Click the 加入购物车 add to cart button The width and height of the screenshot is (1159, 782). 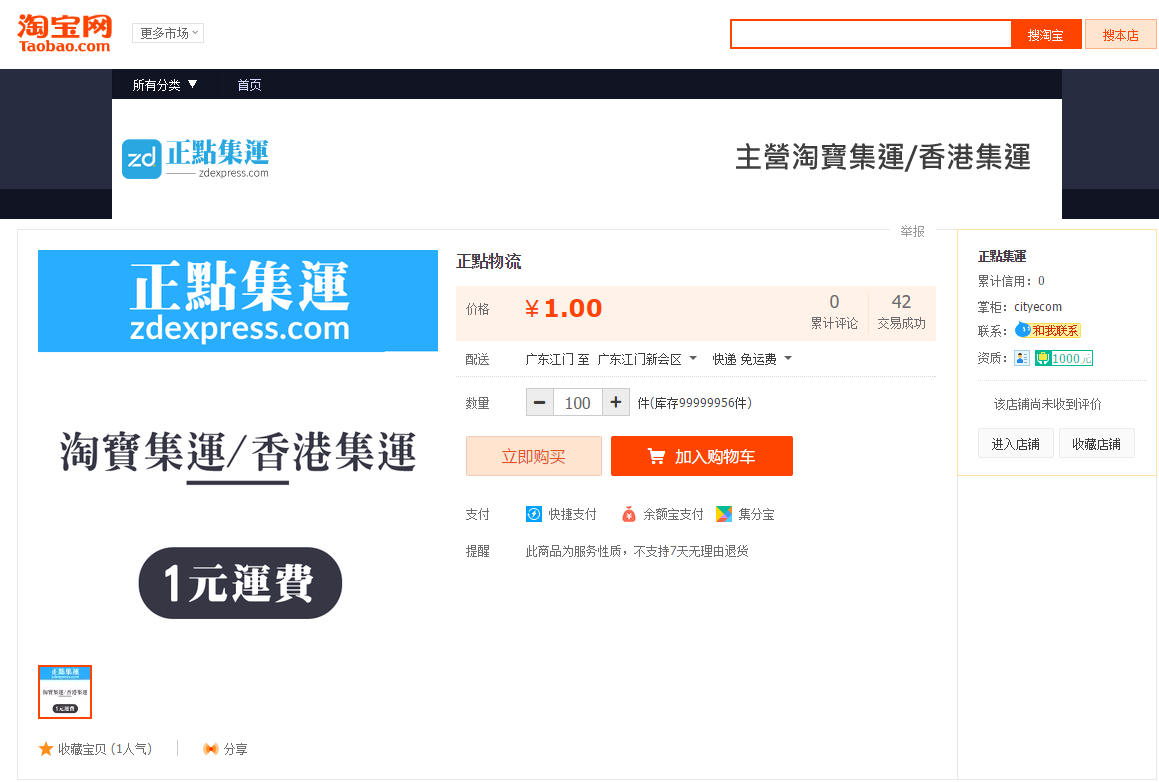pyautogui.click(x=701, y=456)
